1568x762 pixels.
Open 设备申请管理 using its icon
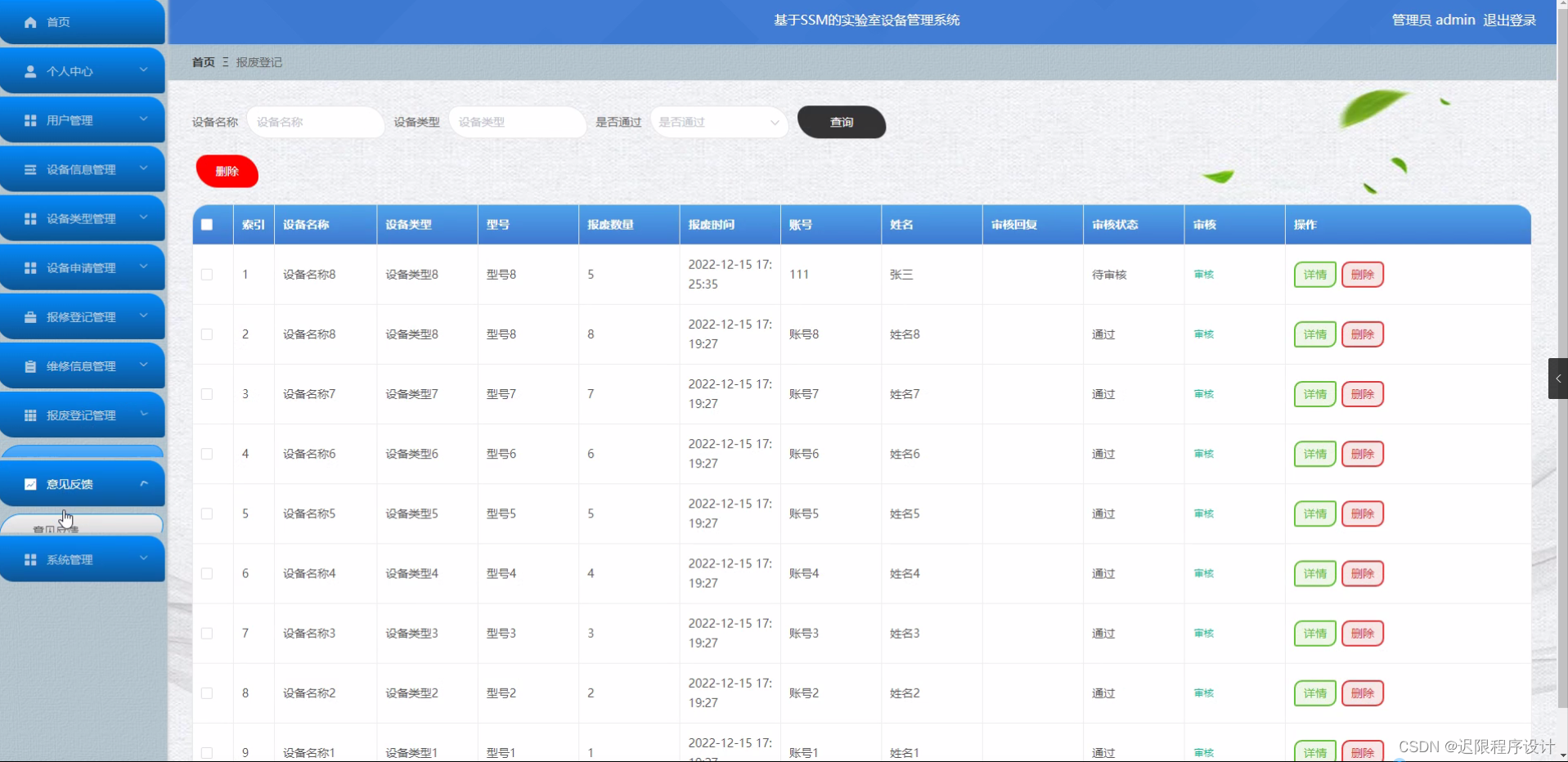(x=29, y=267)
